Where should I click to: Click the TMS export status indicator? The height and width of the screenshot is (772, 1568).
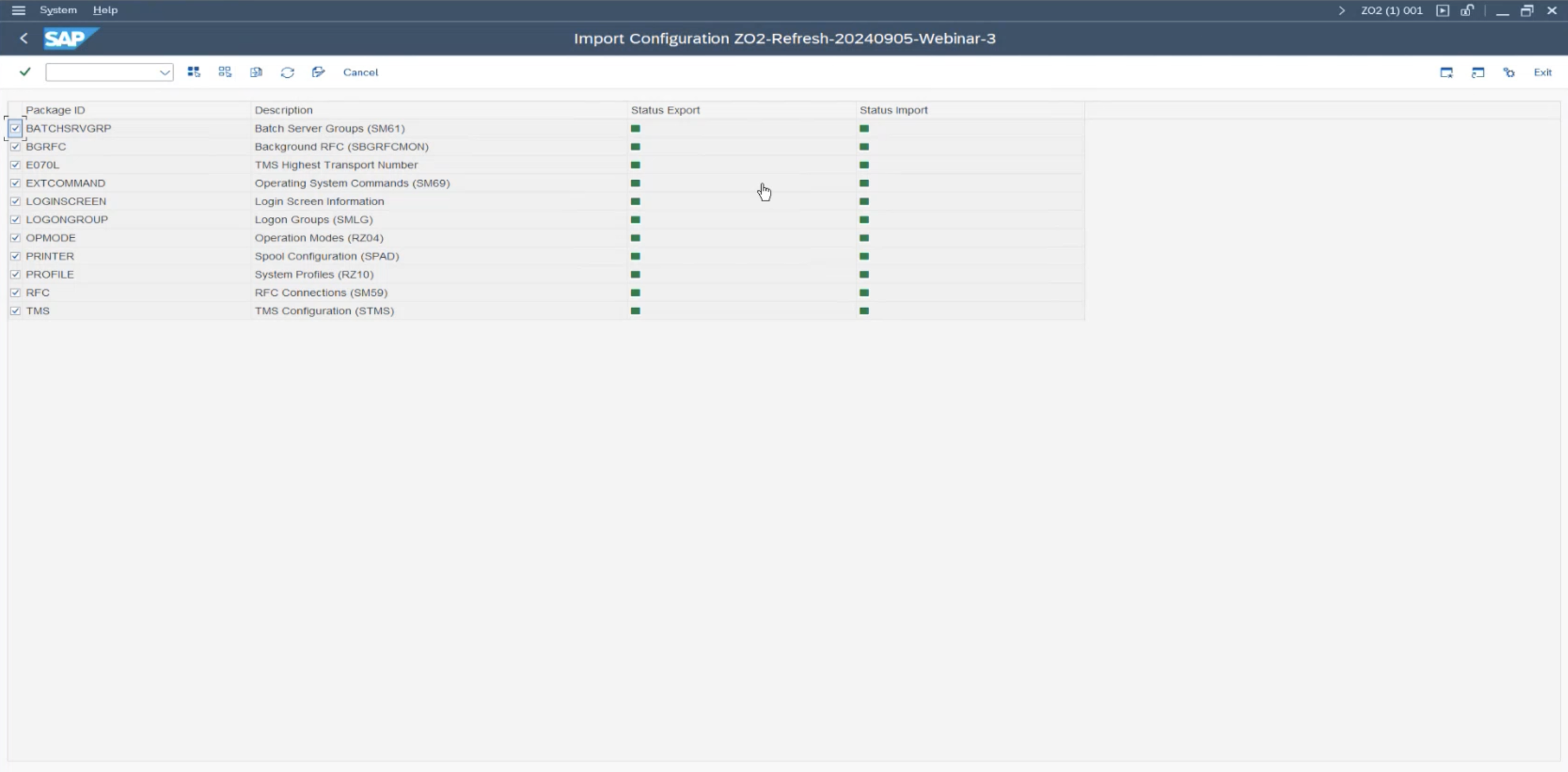coord(636,310)
